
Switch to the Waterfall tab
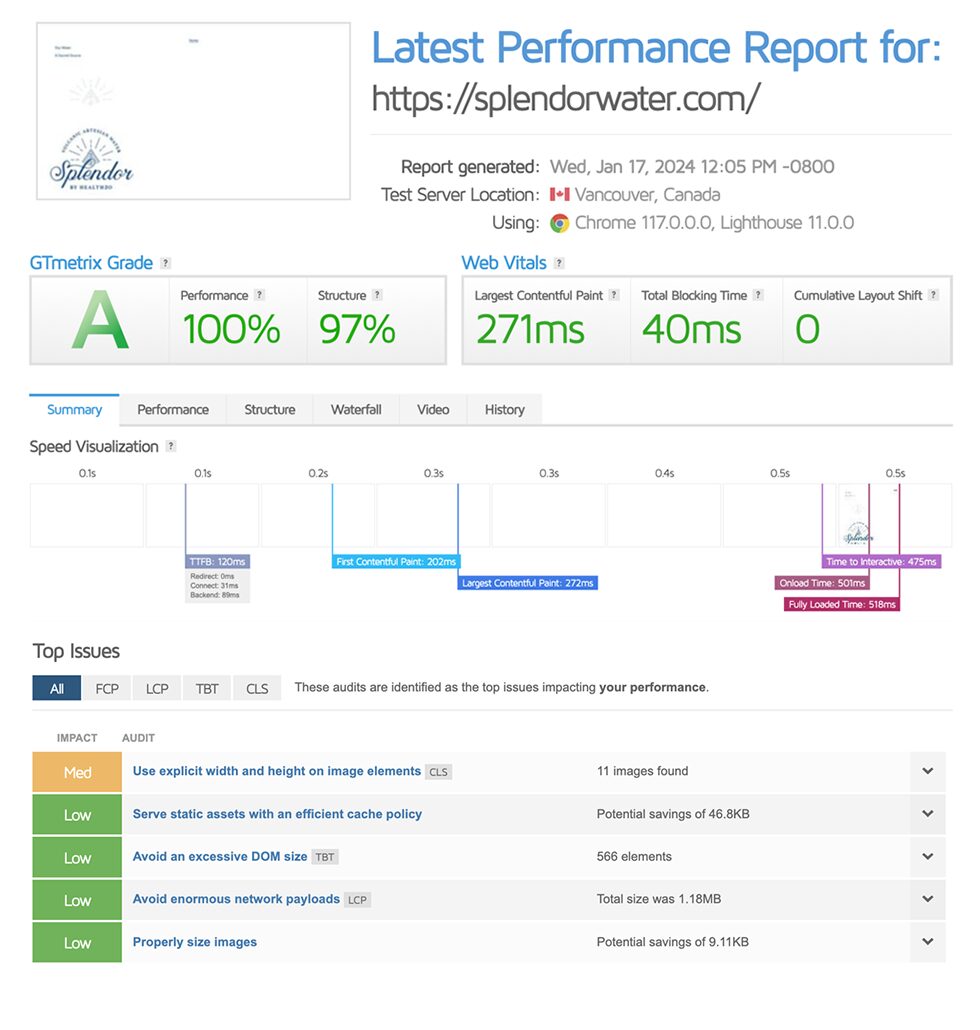pos(356,409)
